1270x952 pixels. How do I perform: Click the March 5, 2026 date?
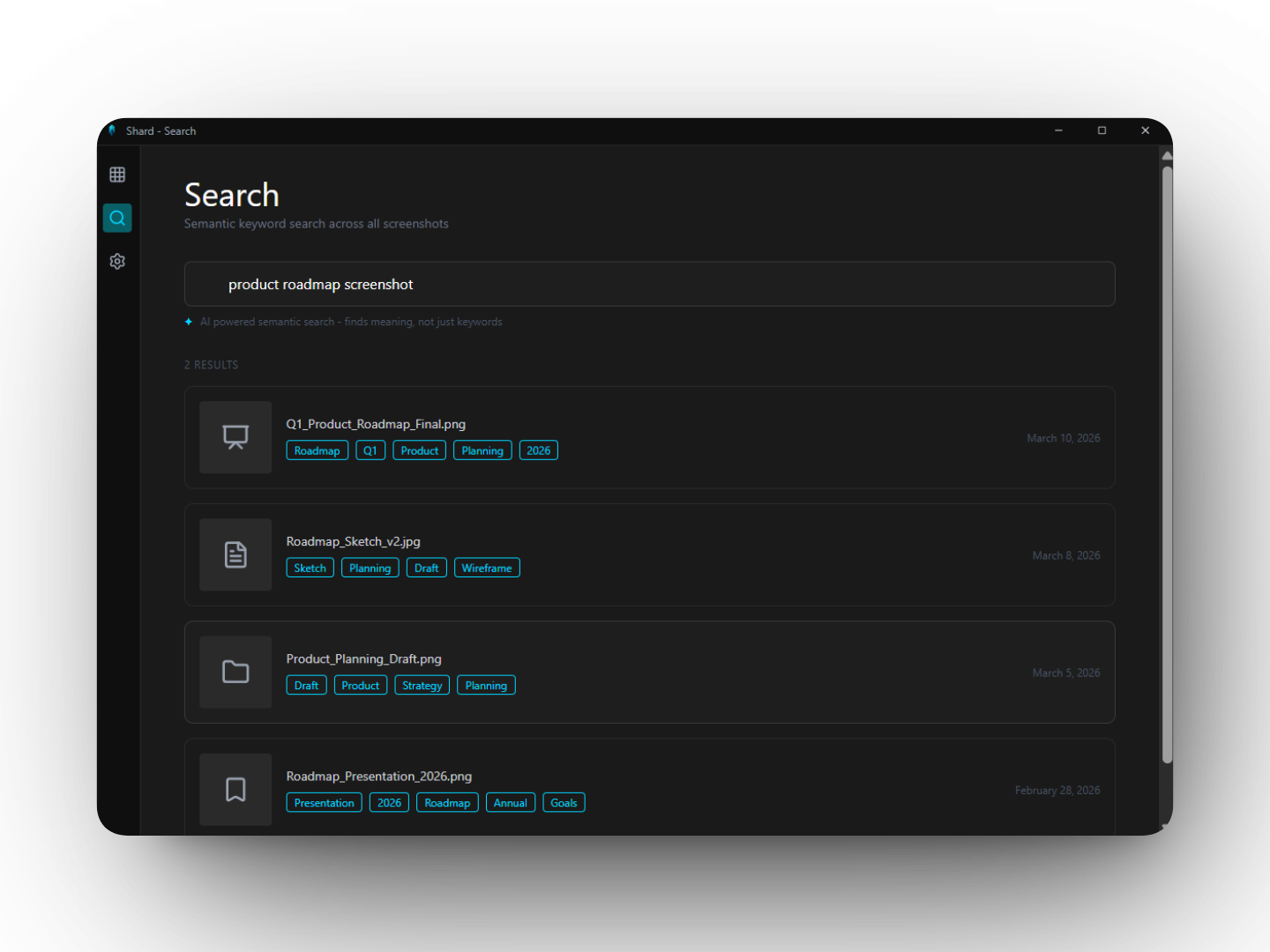1066,673
